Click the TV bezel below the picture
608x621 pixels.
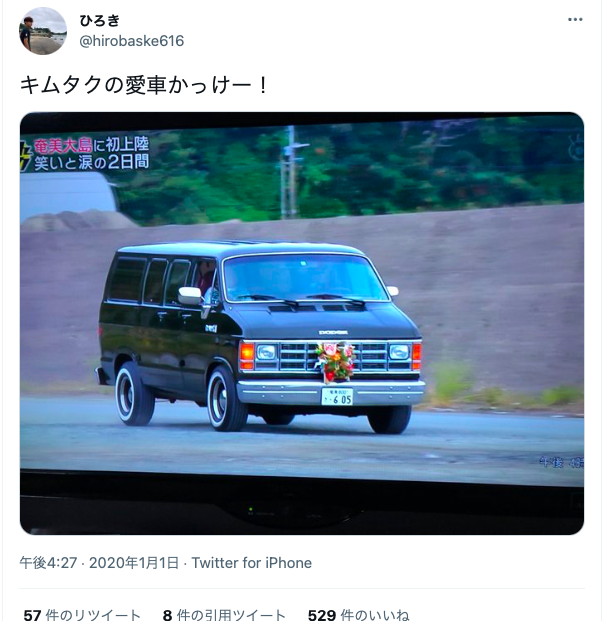(x=302, y=509)
